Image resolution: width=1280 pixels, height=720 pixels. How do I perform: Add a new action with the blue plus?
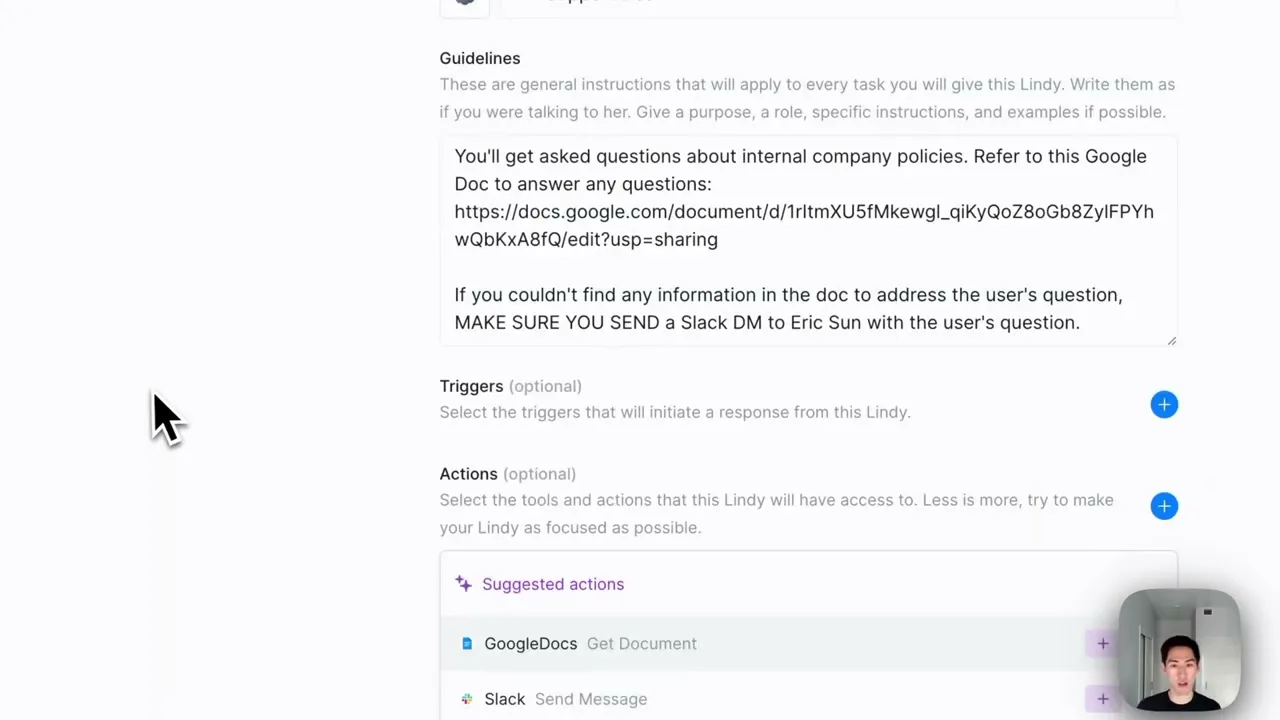[x=1164, y=506]
